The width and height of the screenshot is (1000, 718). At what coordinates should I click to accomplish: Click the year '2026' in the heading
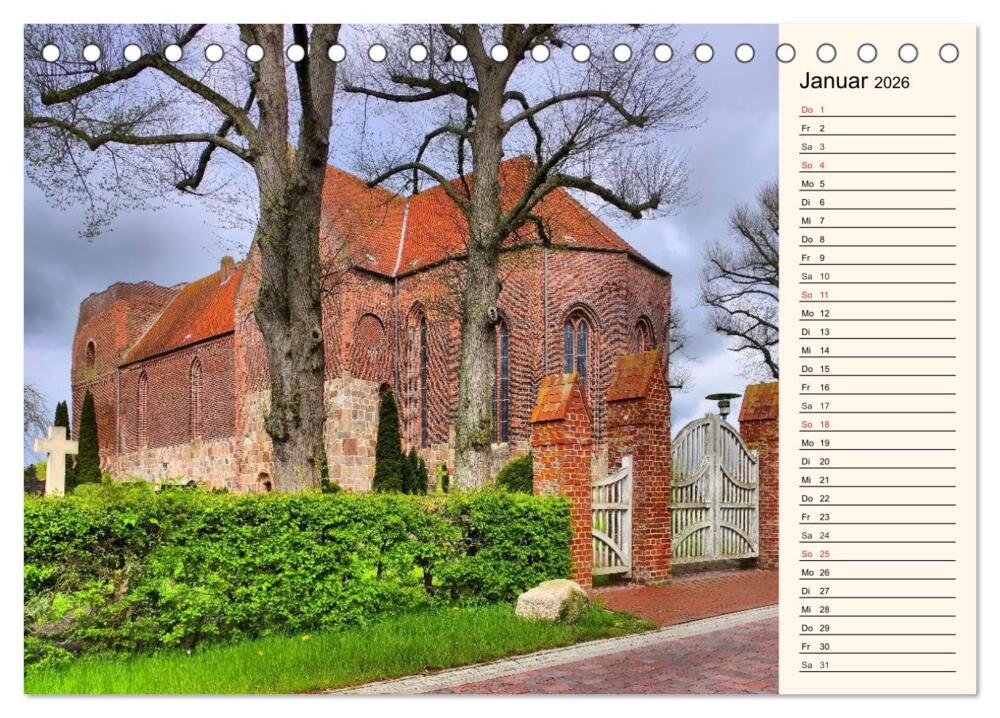coord(892,83)
